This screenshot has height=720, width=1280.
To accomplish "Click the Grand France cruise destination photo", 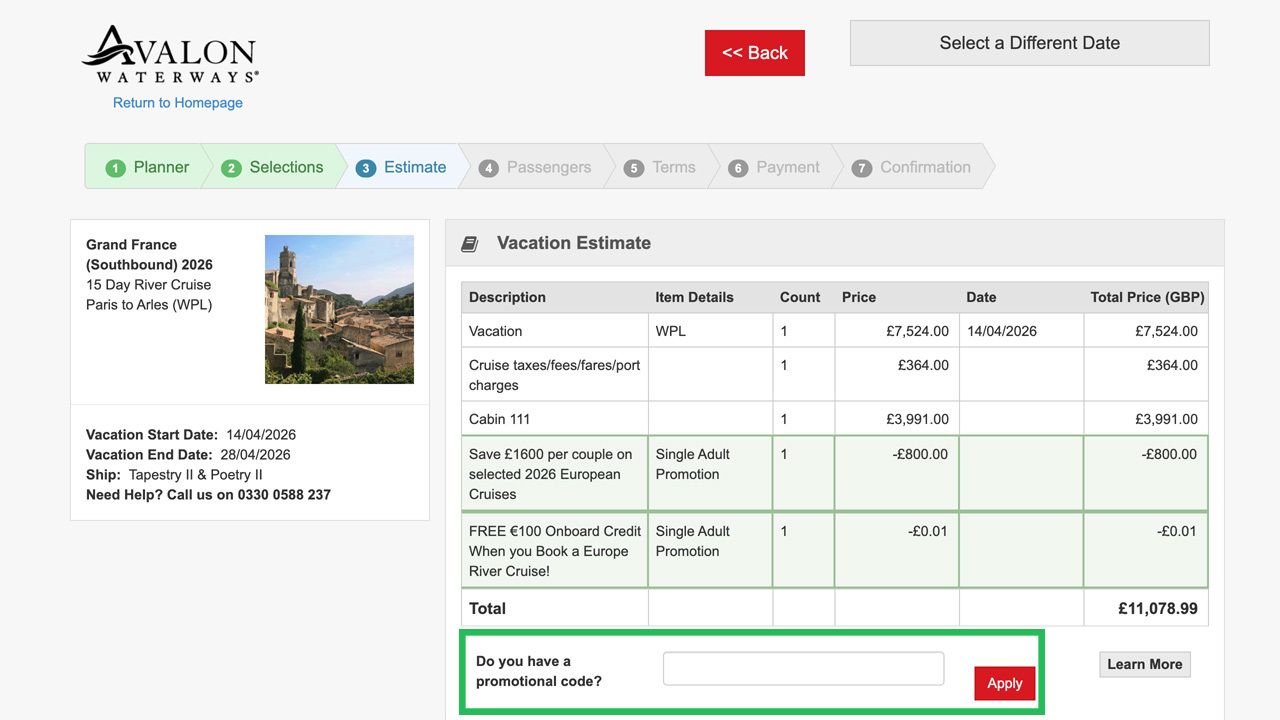I will coord(338,308).
